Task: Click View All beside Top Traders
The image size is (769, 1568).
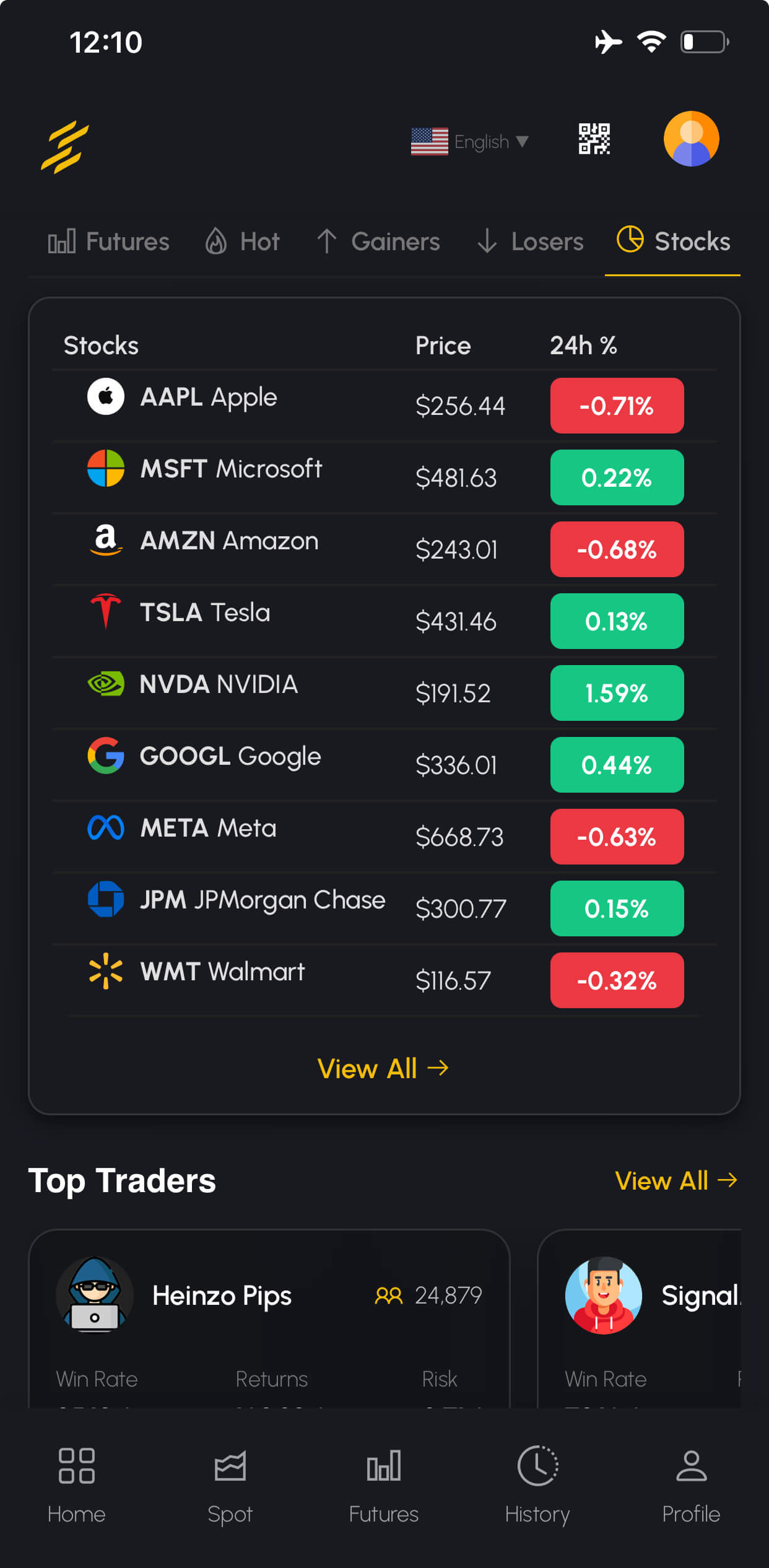Action: click(x=676, y=1181)
